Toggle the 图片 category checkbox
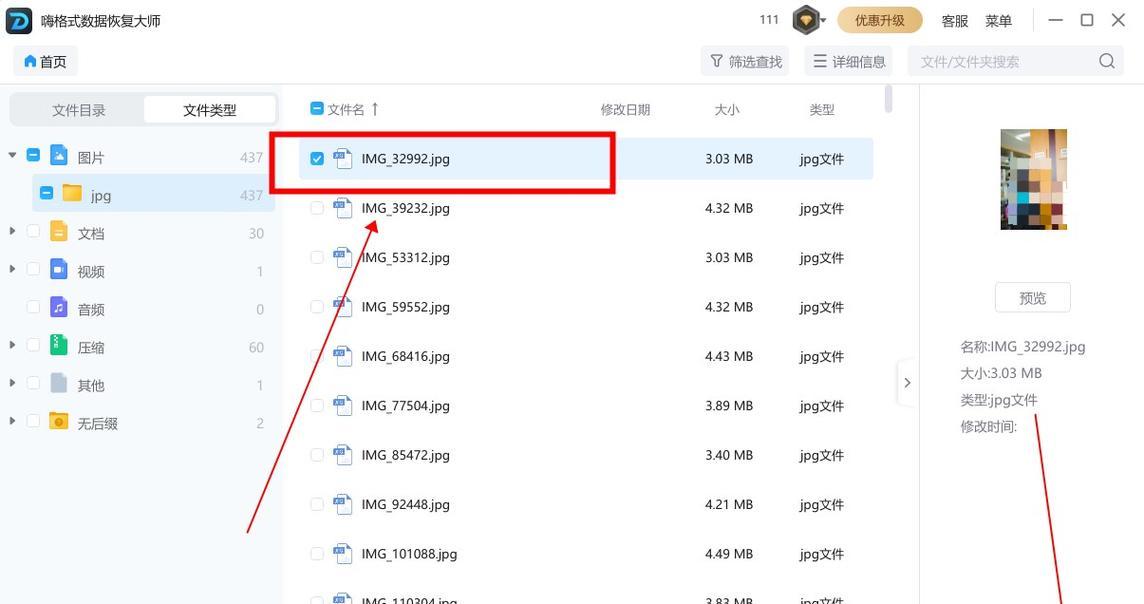The image size is (1144, 604). click(34, 155)
